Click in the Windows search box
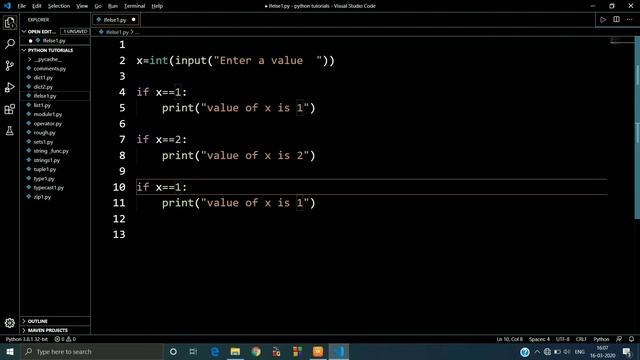Image resolution: width=640 pixels, height=360 pixels. (92, 351)
